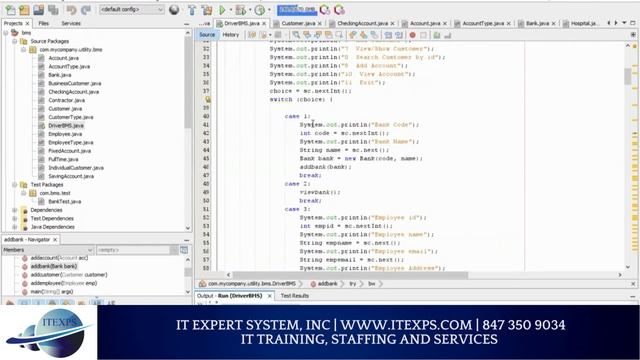
Task: Open the Account.java editor tab
Action: (425, 23)
